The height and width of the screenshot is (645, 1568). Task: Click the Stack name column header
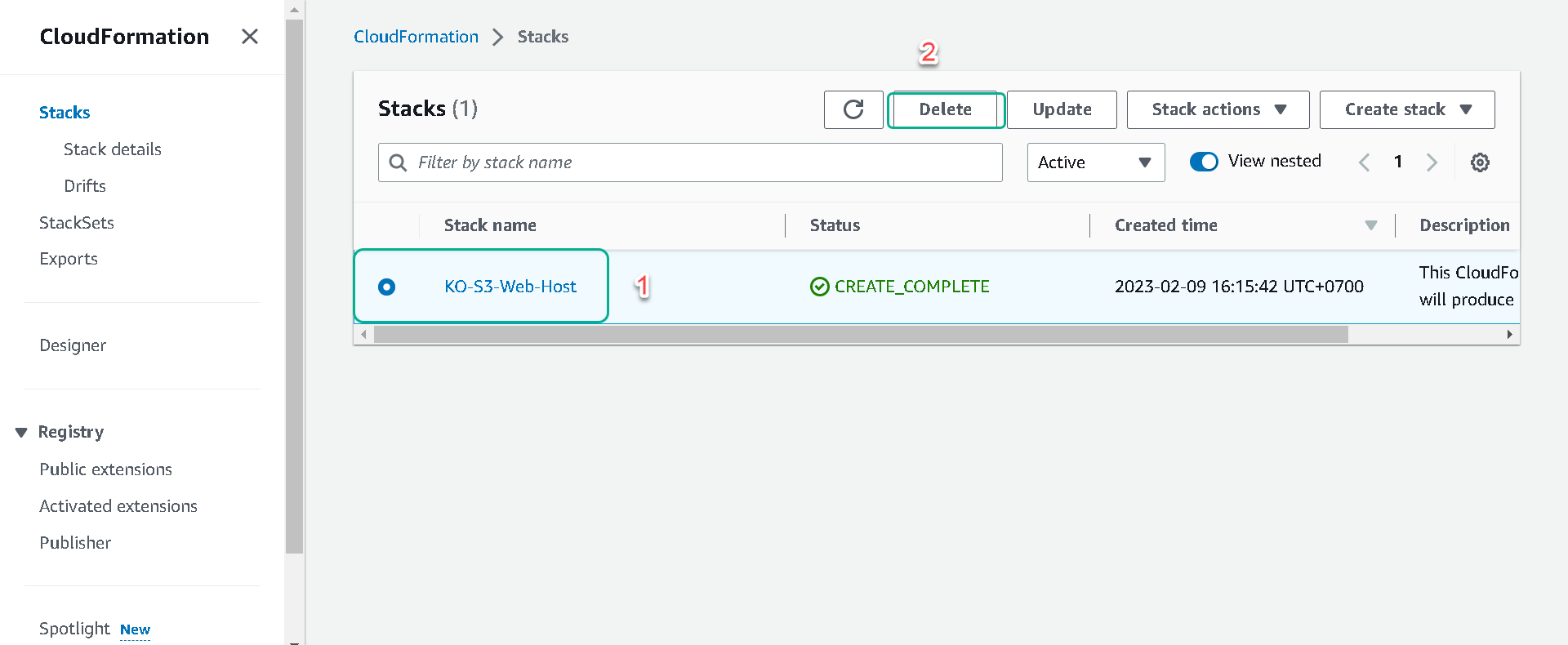click(x=490, y=225)
